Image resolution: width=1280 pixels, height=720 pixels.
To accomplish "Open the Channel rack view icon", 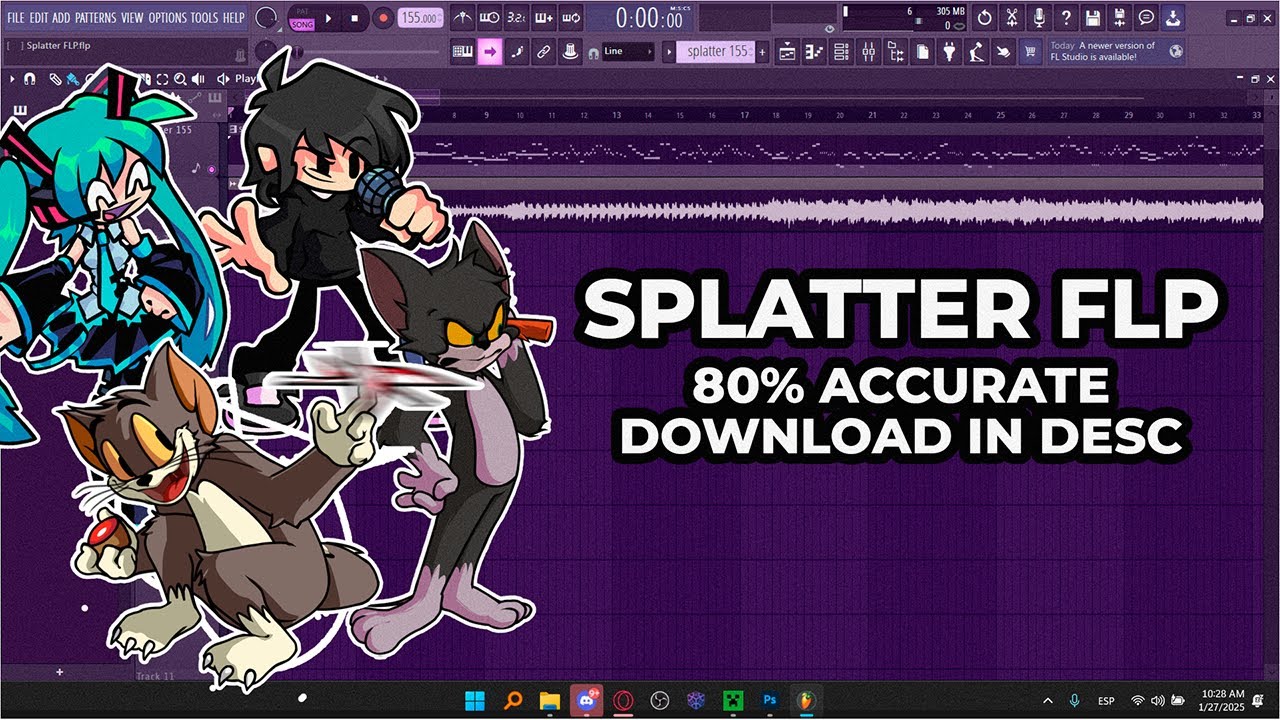I will coord(842,52).
